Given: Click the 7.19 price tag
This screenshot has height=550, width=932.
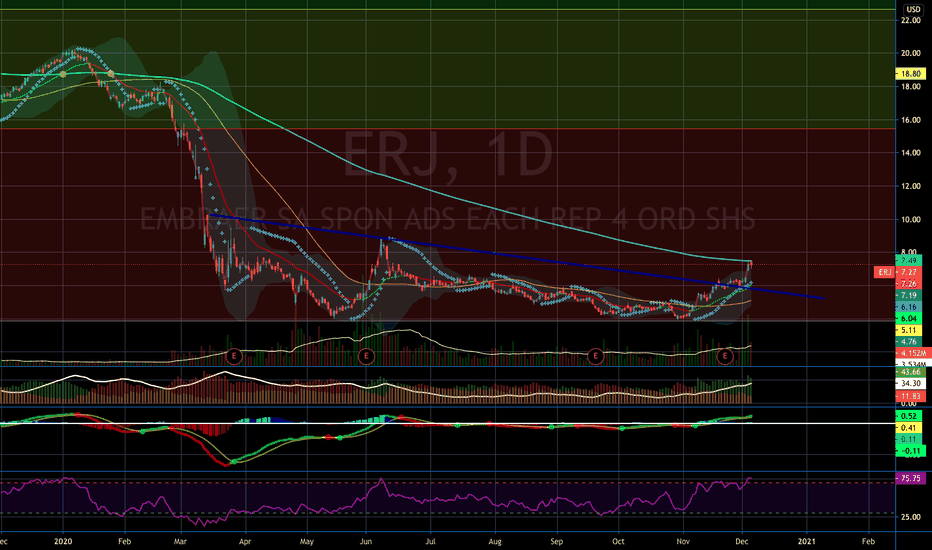Looking at the screenshot, I should [x=909, y=296].
